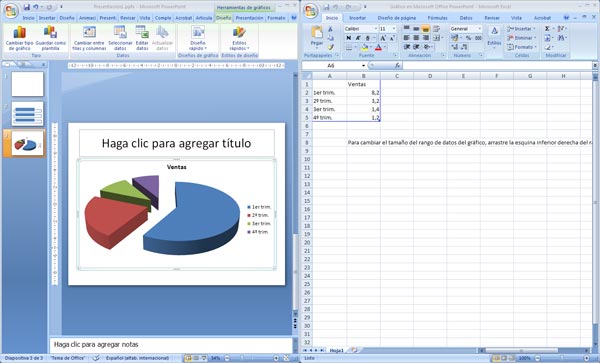Undo the last action in PowerPoint
The height and width of the screenshot is (363, 600).
pyautogui.click(x=36, y=7)
